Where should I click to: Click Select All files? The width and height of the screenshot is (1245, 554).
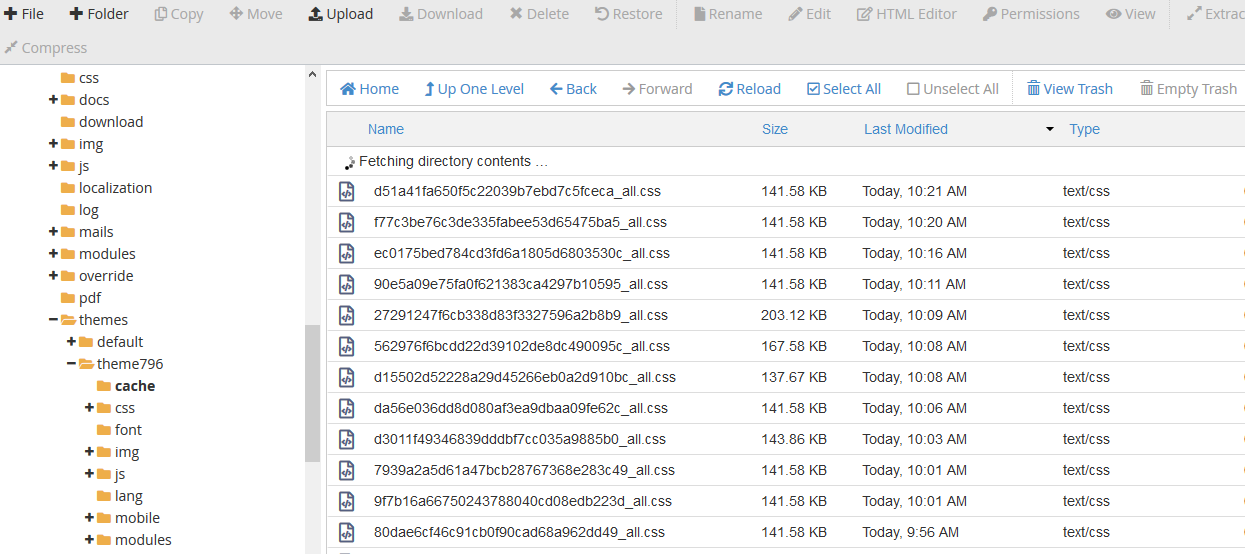click(x=843, y=89)
